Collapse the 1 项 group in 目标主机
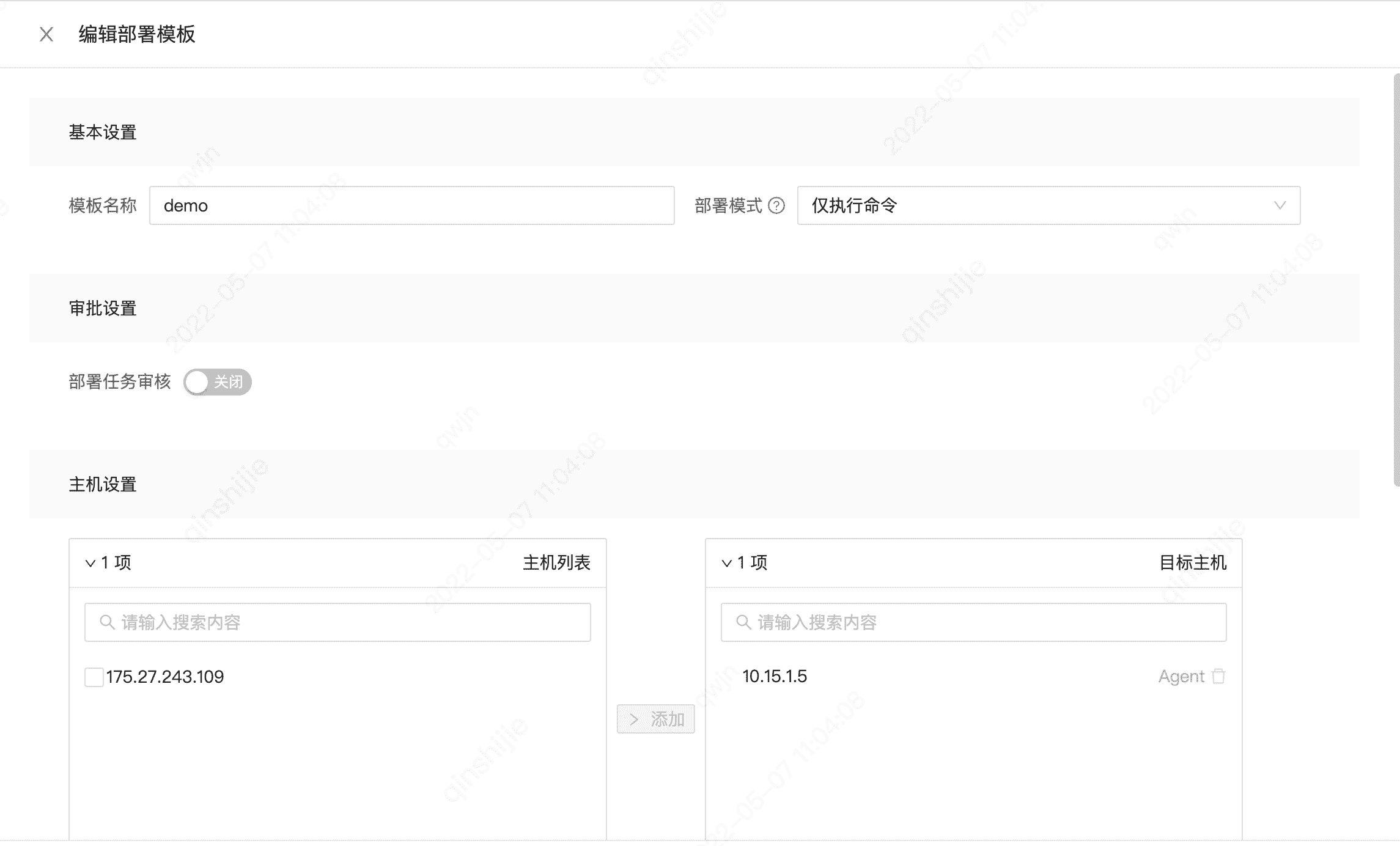 coord(726,562)
